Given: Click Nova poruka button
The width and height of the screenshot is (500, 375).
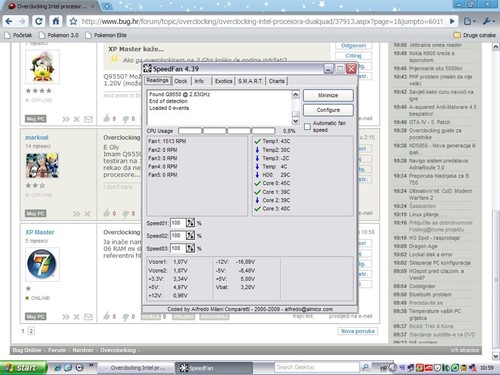Looking at the screenshot, I should [x=358, y=331].
